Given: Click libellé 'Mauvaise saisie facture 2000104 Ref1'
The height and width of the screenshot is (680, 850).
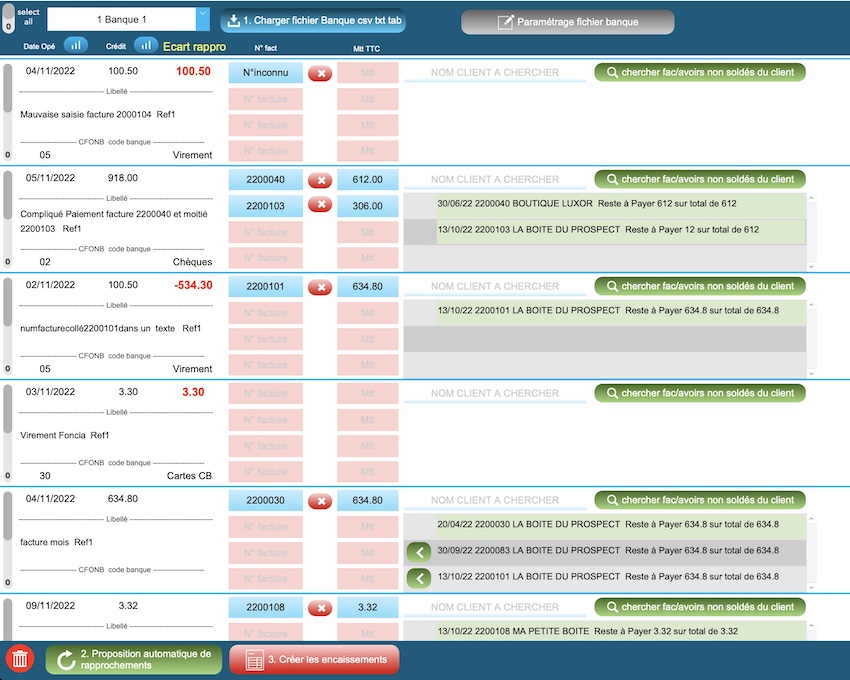Looking at the screenshot, I should point(98,114).
